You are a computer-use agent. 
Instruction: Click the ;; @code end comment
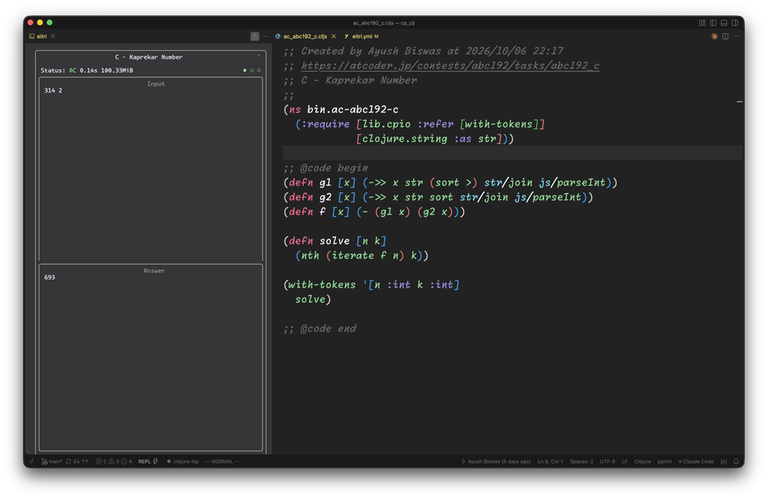tap(319, 329)
